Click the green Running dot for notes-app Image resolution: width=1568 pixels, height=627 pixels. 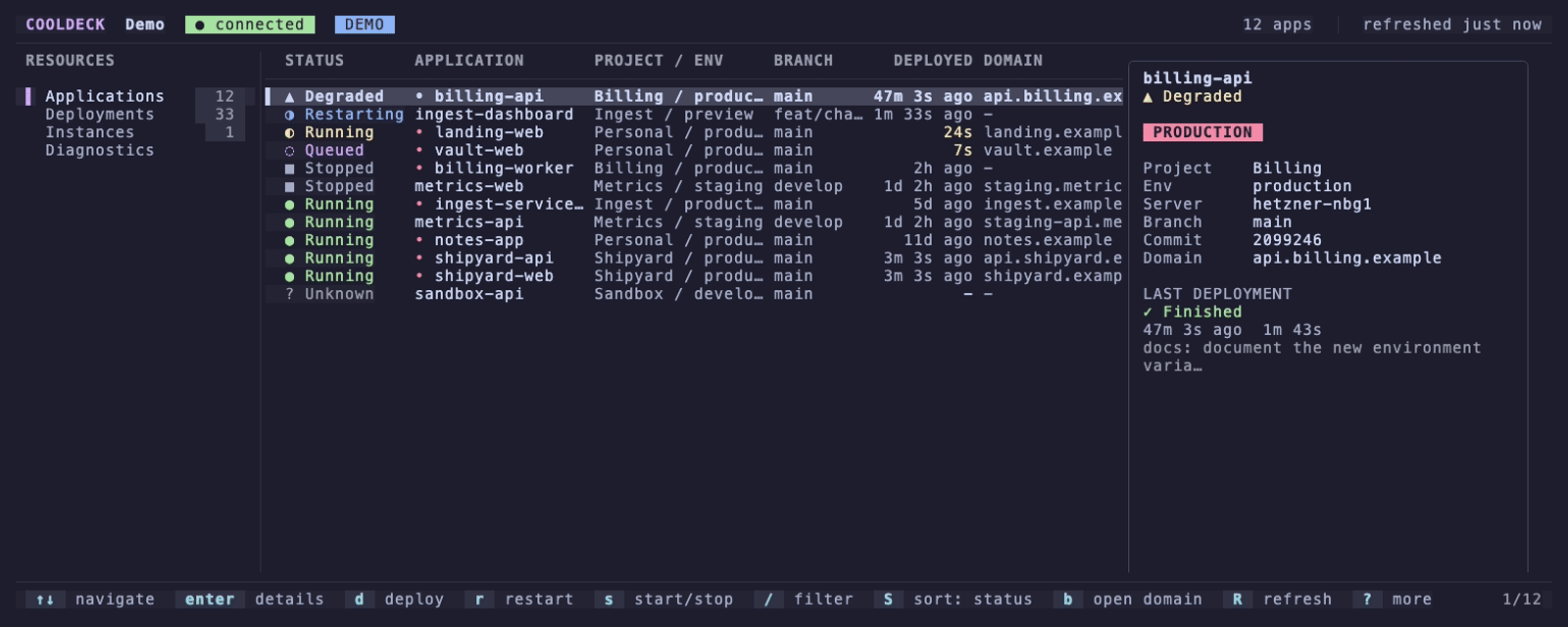coord(289,241)
